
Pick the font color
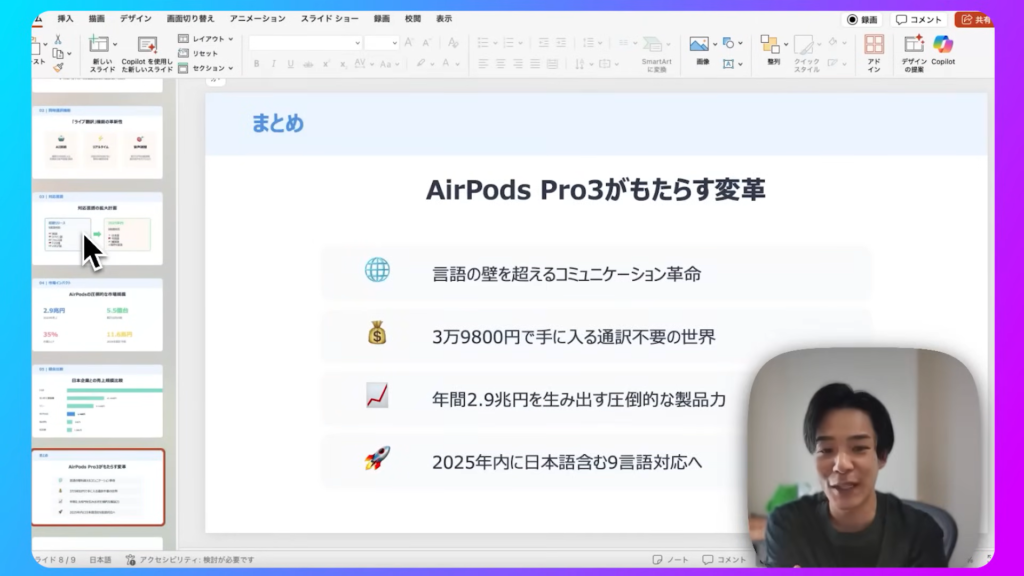click(x=446, y=64)
